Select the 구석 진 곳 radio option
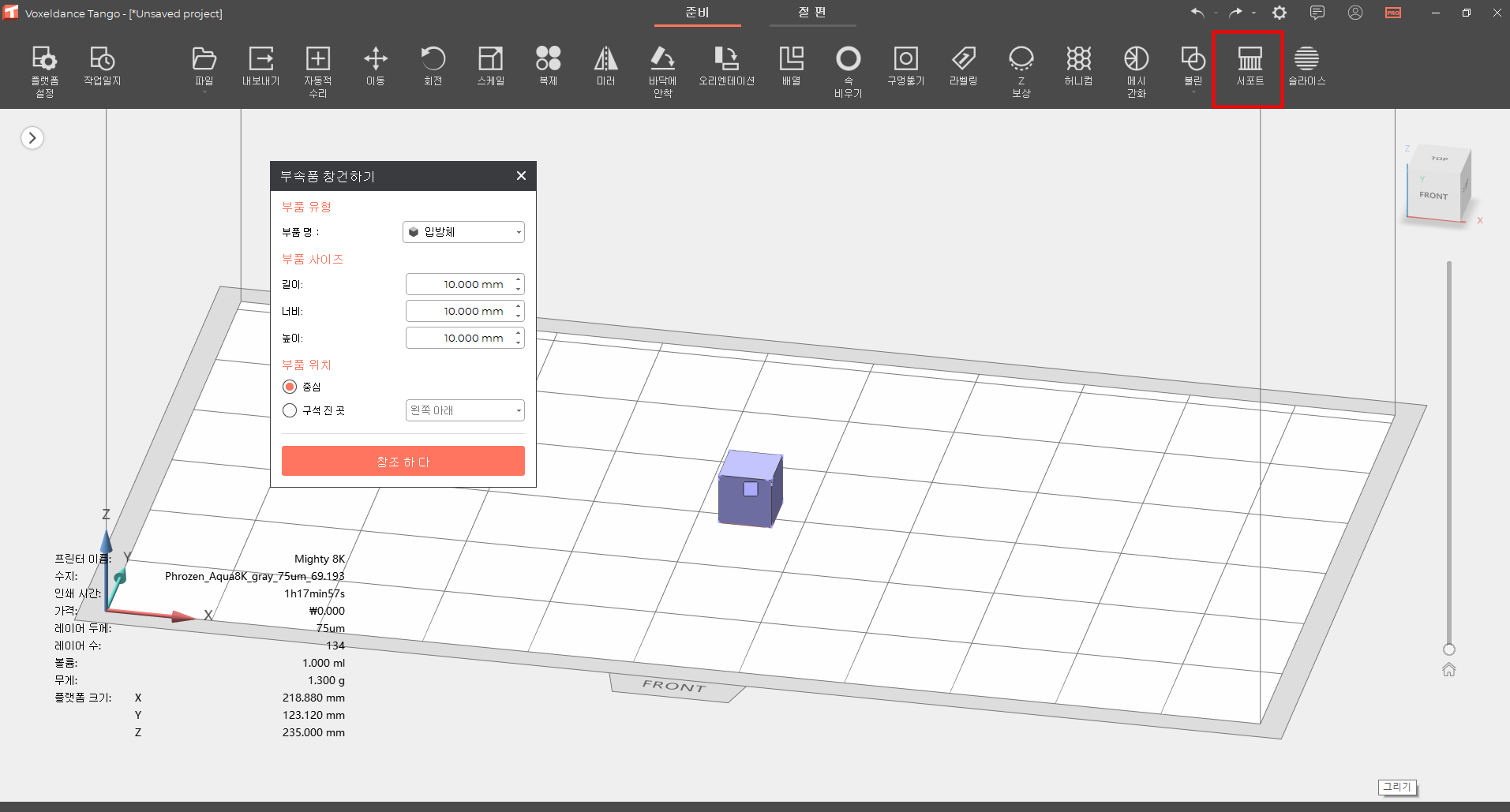Viewport: 1510px width, 812px height. pyautogui.click(x=290, y=410)
